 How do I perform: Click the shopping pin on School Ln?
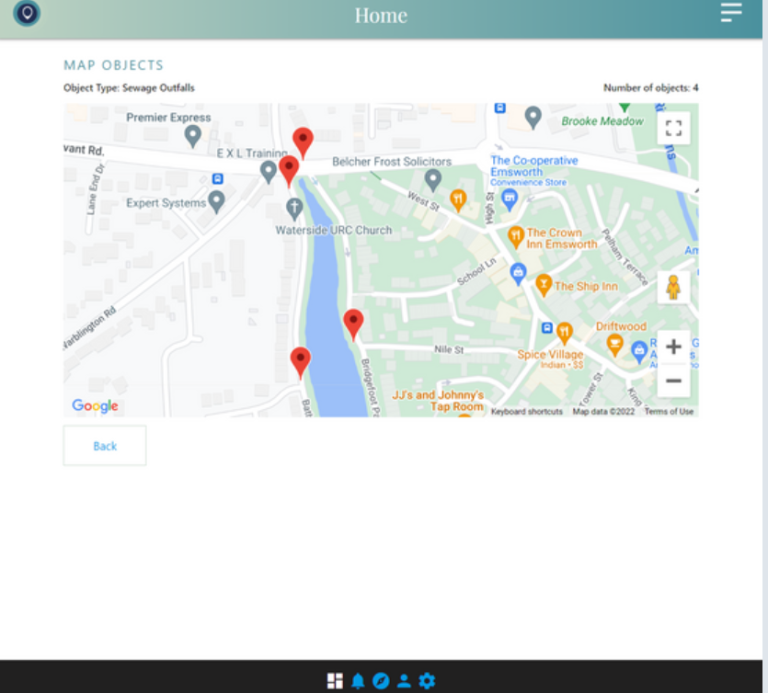click(518, 274)
